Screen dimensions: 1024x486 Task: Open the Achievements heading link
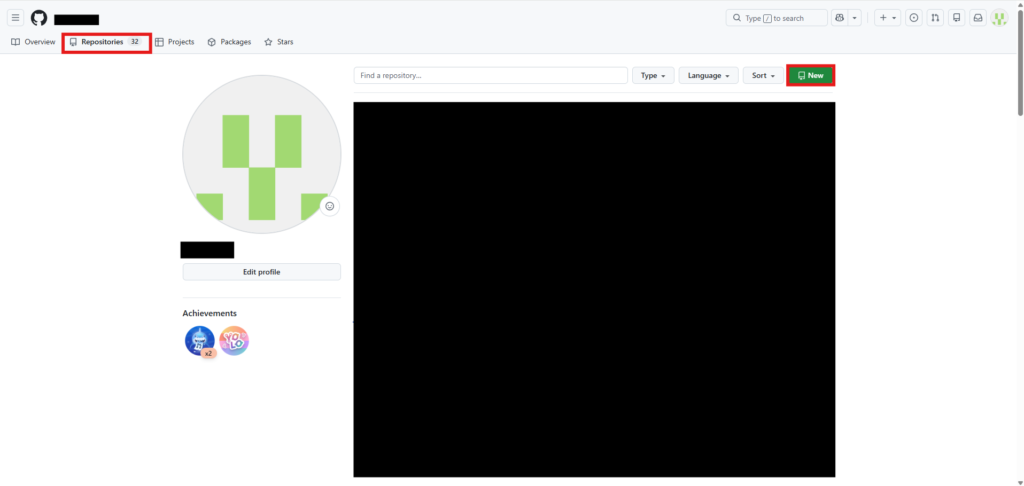pos(210,314)
